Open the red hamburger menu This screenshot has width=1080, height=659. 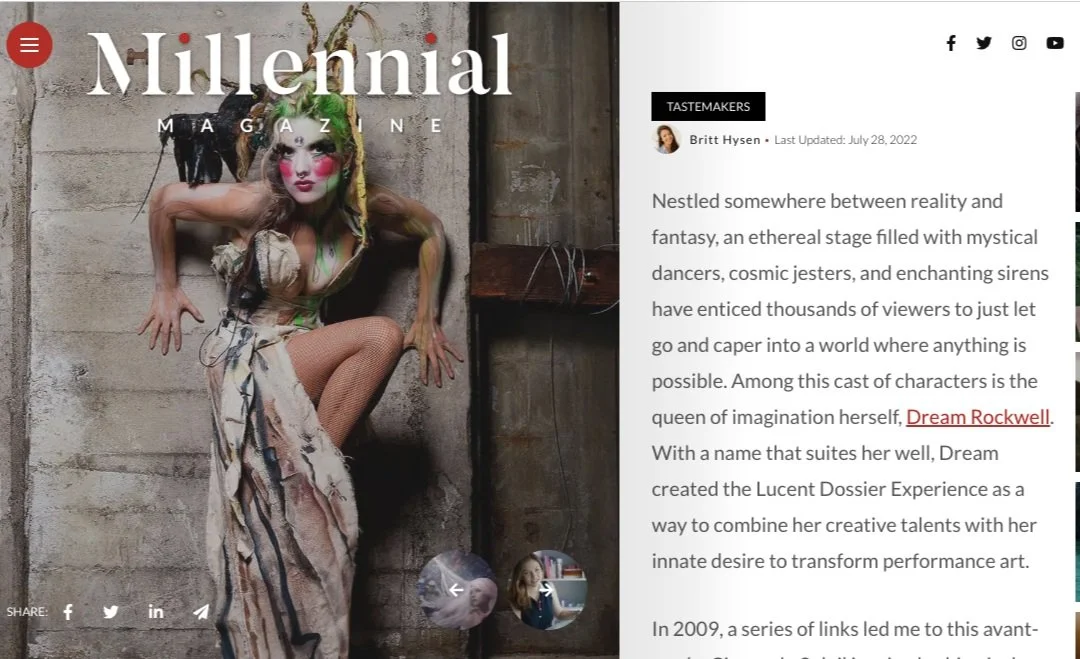coord(30,45)
